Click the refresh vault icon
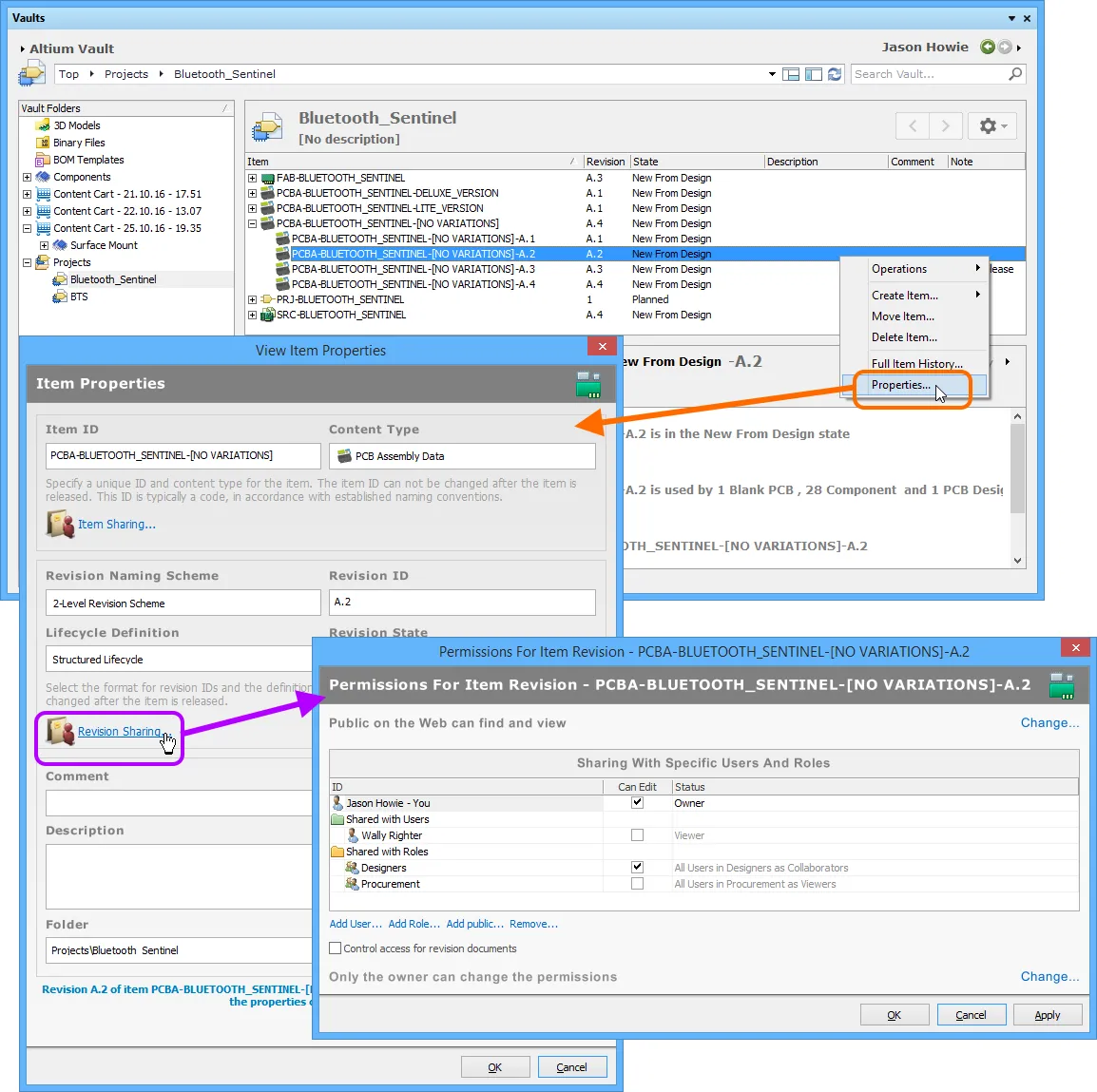 [x=835, y=74]
